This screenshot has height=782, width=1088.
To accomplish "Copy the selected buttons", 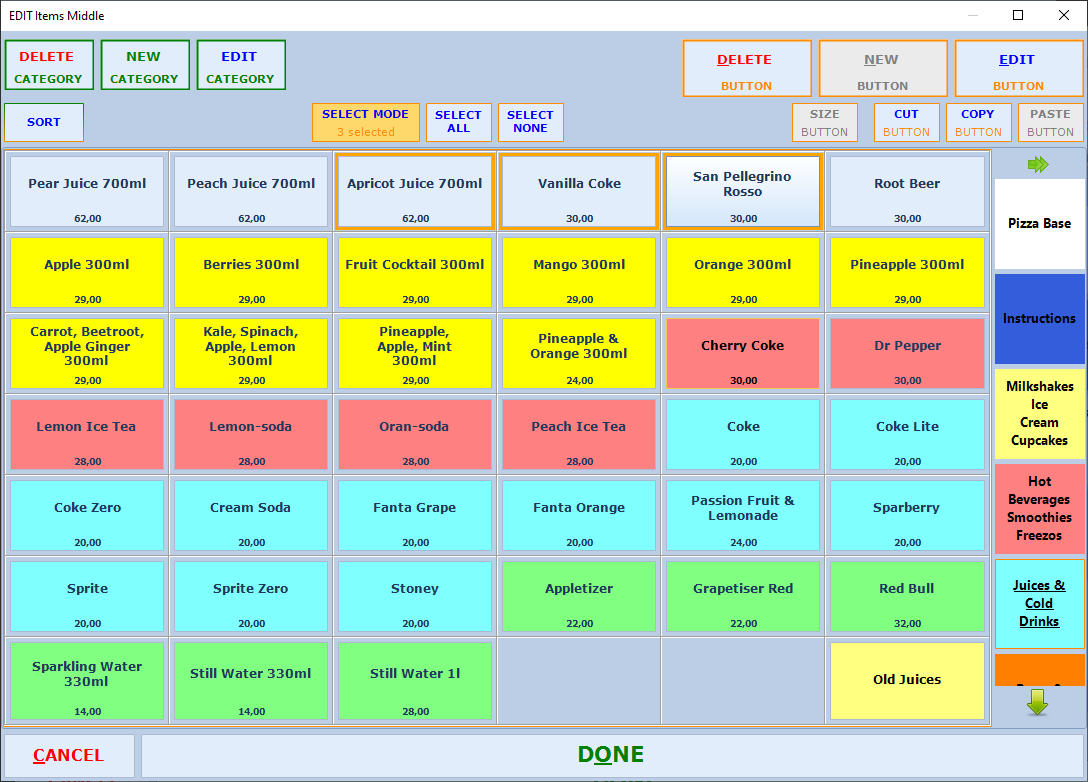I will tap(977, 122).
